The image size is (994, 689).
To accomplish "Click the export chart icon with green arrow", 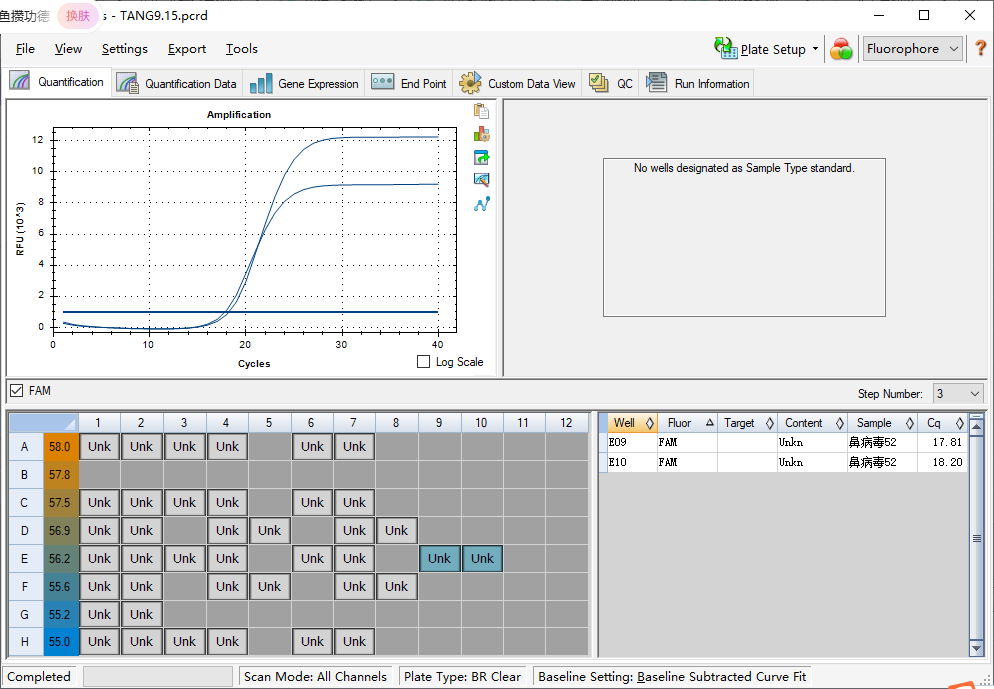I will pos(481,157).
